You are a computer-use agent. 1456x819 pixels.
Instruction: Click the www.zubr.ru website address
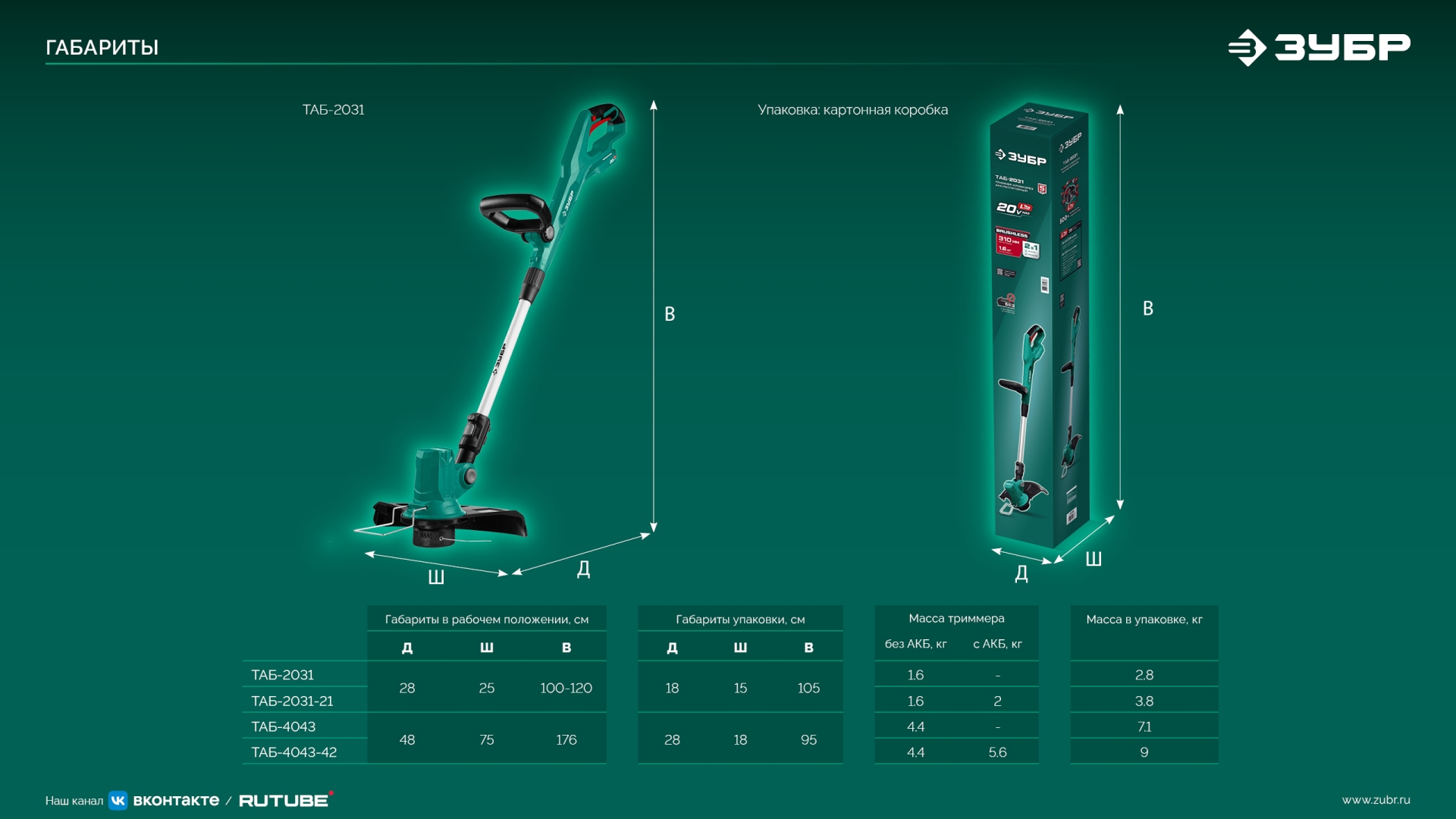[x=1376, y=799]
